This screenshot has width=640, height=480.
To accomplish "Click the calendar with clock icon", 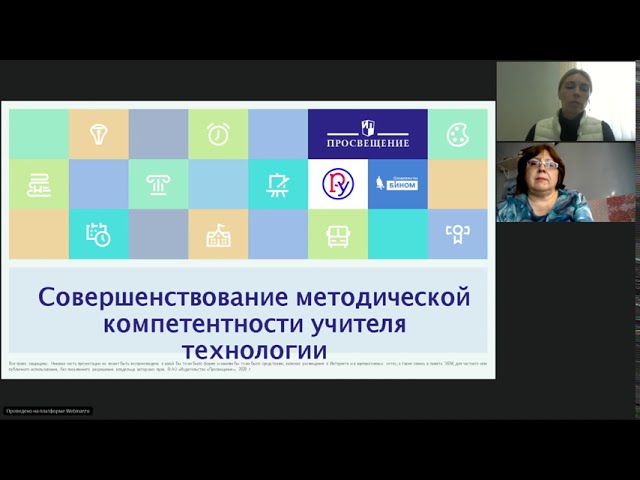I will [x=99, y=234].
